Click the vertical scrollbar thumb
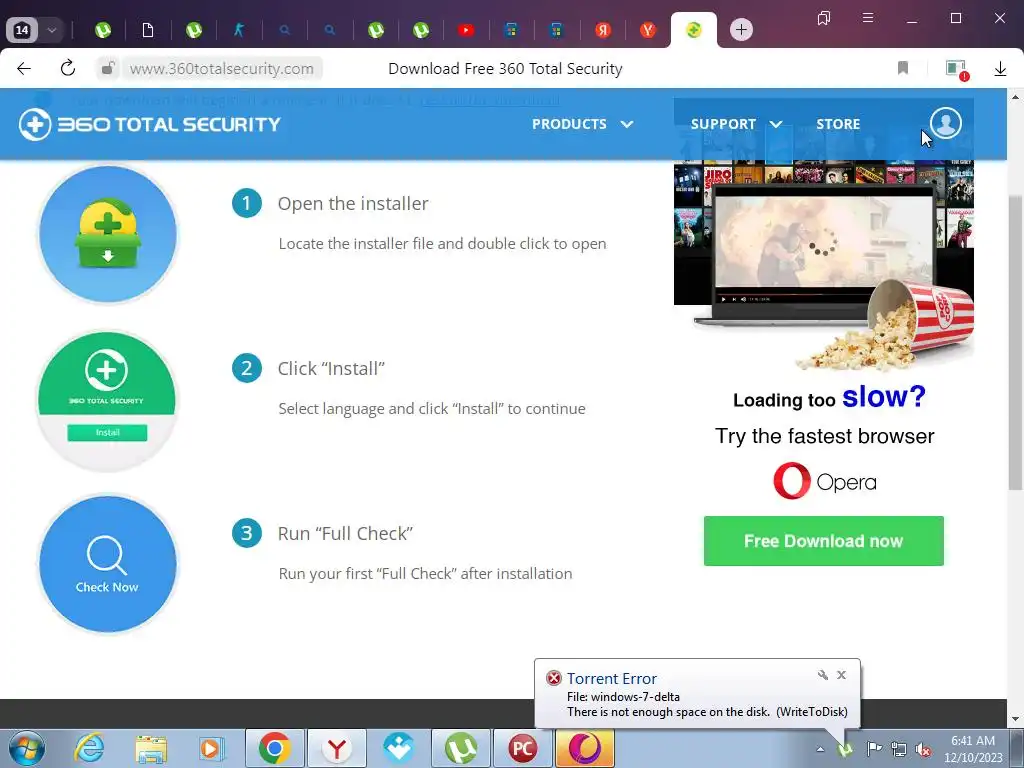This screenshot has height=768, width=1024. point(1015,342)
